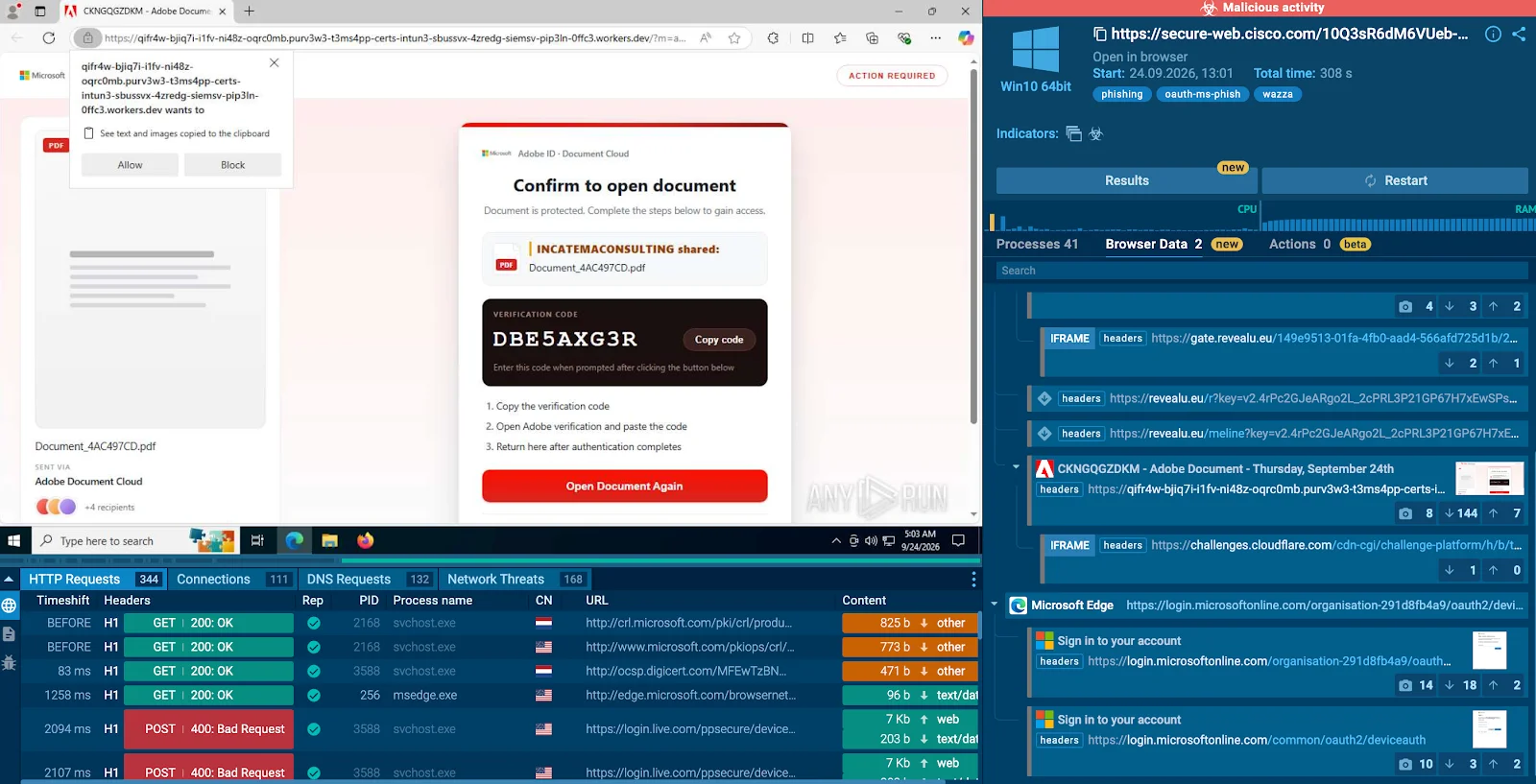Select the files icon in the left sidebar

10,634
